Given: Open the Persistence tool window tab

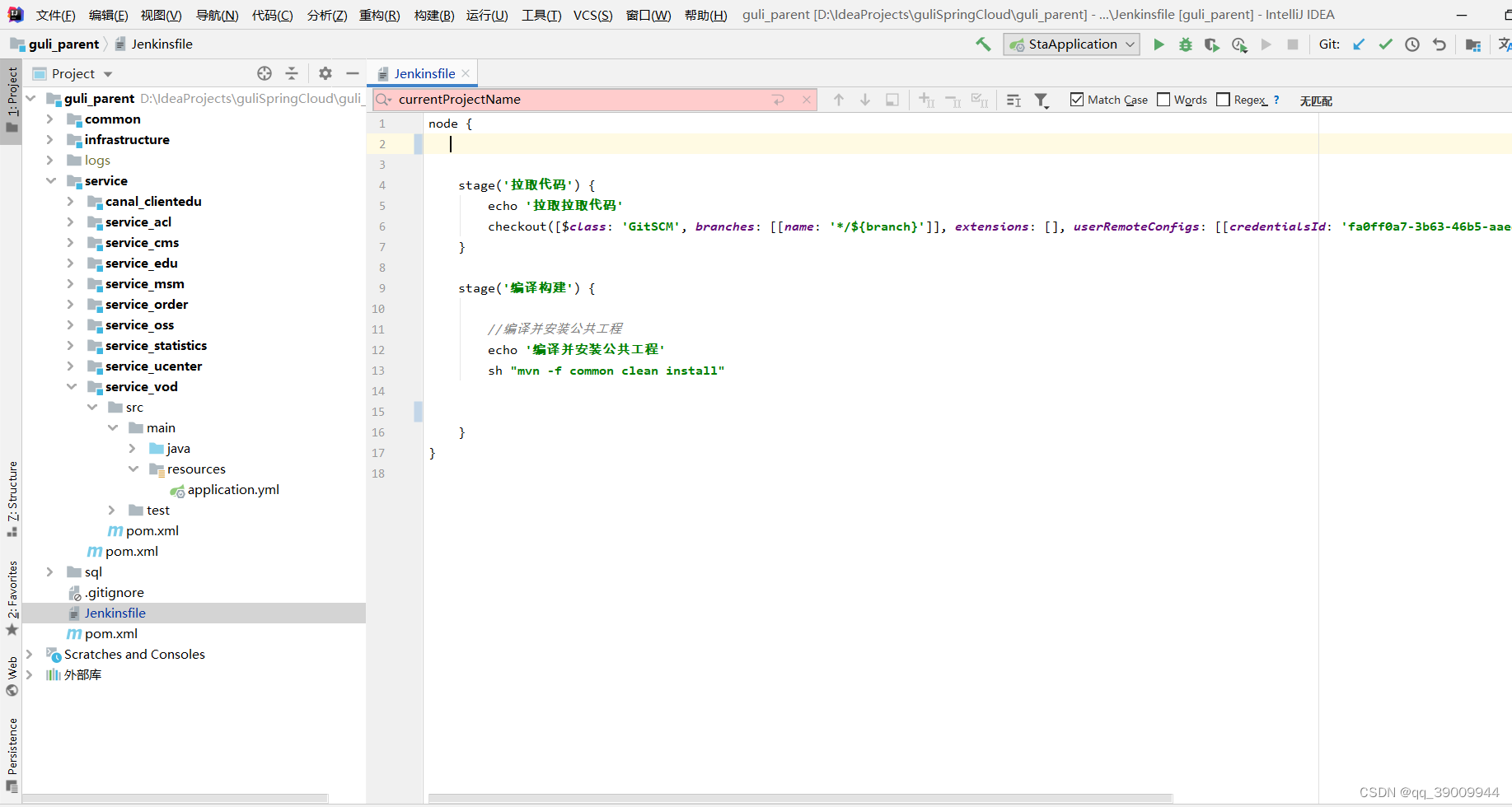Looking at the screenshot, I should (x=12, y=755).
